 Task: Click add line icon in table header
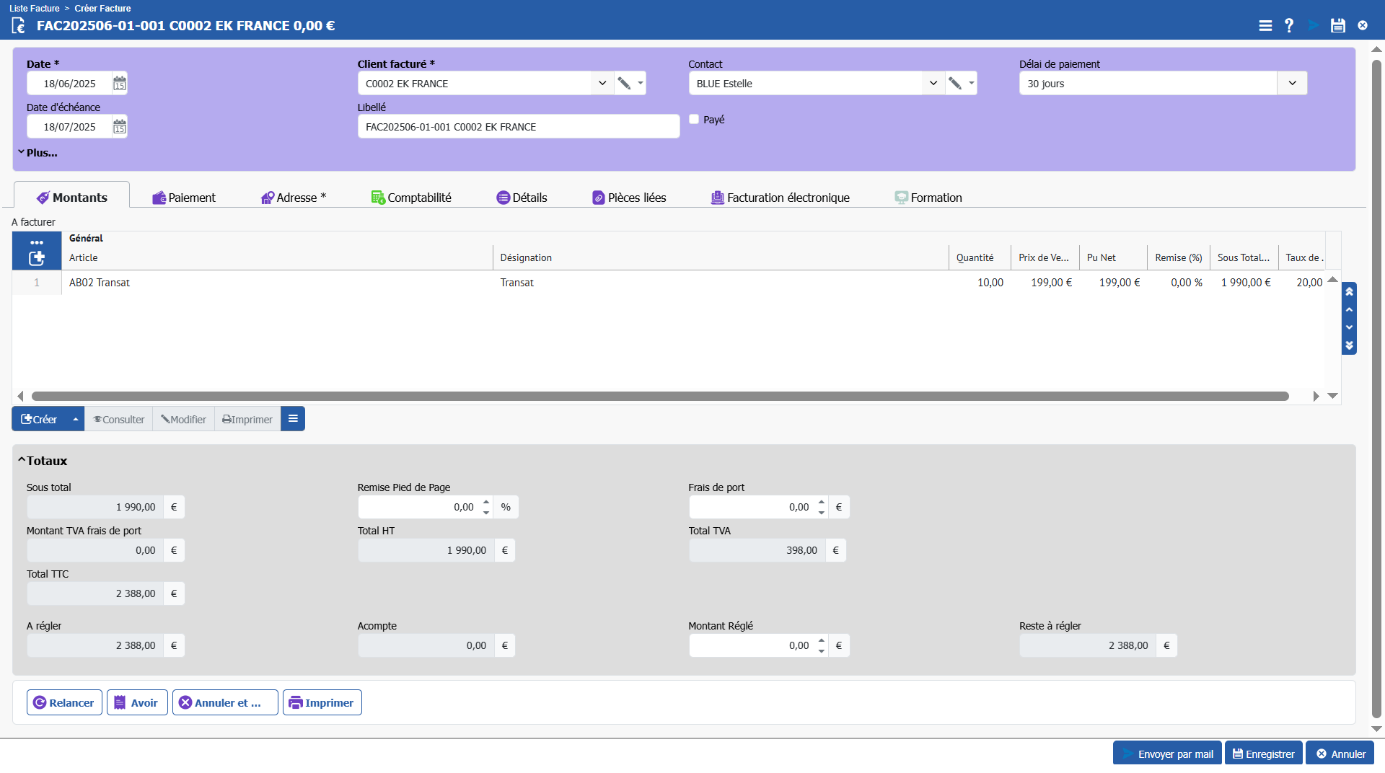pyautogui.click(x=37, y=258)
